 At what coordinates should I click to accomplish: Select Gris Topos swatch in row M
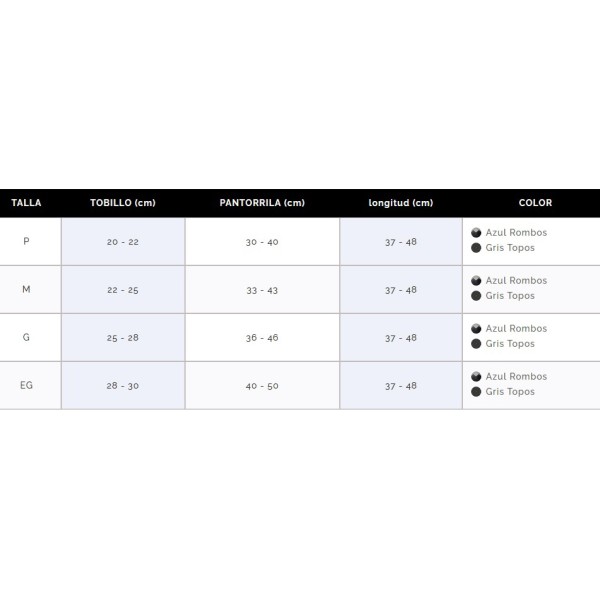coord(476,296)
